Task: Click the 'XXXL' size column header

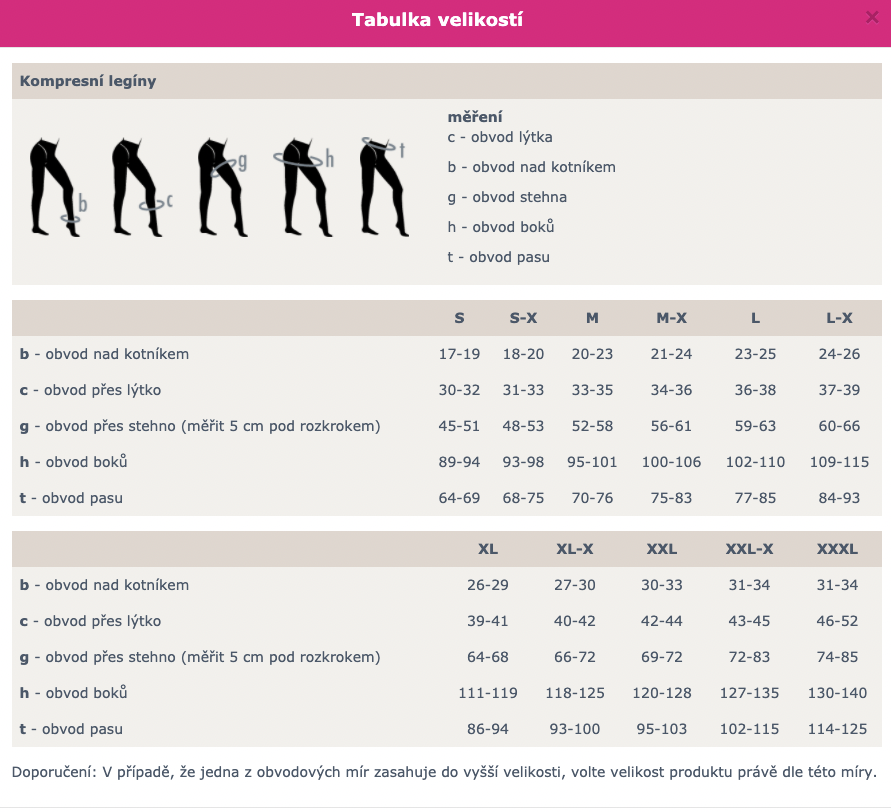Action: point(837,549)
